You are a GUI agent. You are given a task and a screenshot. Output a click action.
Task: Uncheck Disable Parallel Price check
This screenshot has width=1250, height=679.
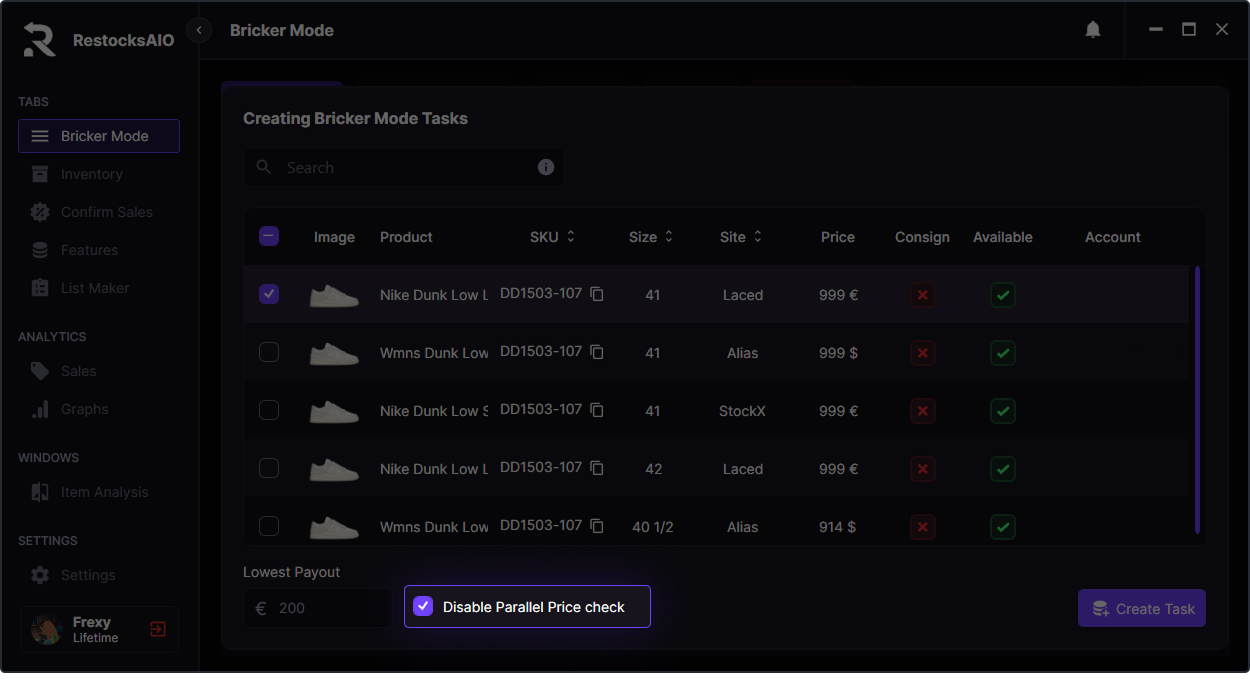423,607
